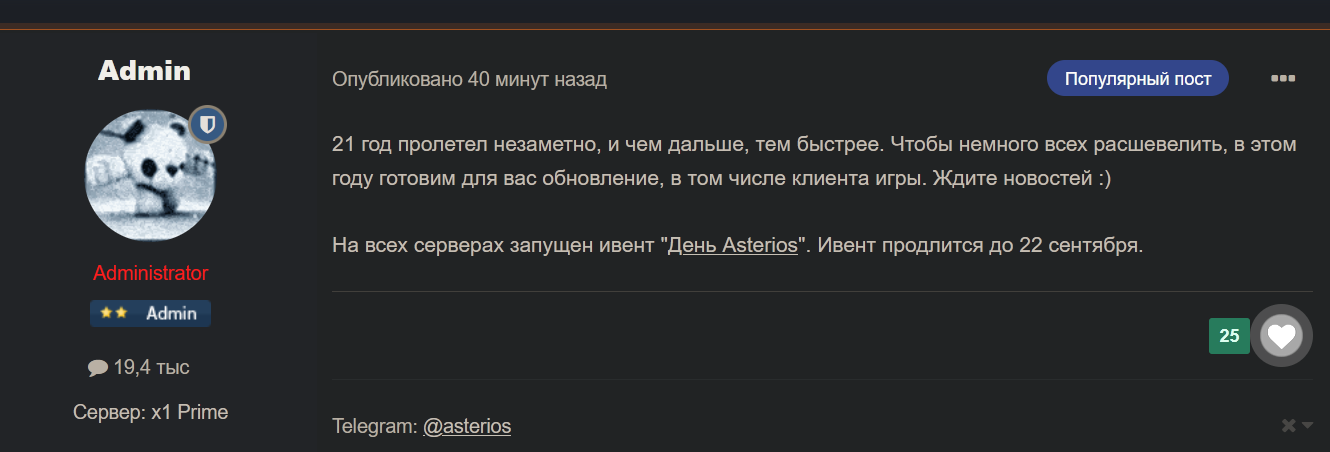This screenshot has height=452, width=1330.
Task: Like the post with the heart button
Action: [x=1282, y=335]
